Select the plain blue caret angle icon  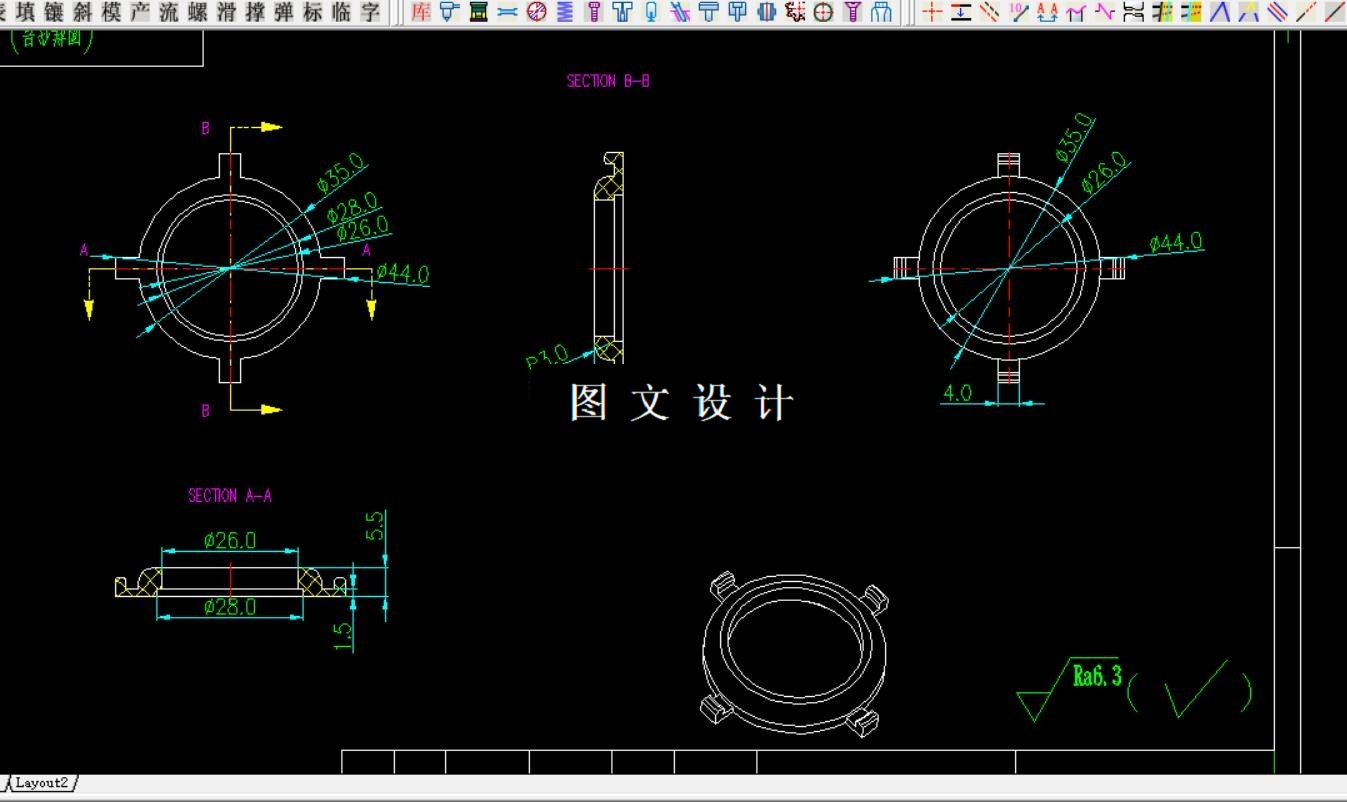click(1220, 12)
